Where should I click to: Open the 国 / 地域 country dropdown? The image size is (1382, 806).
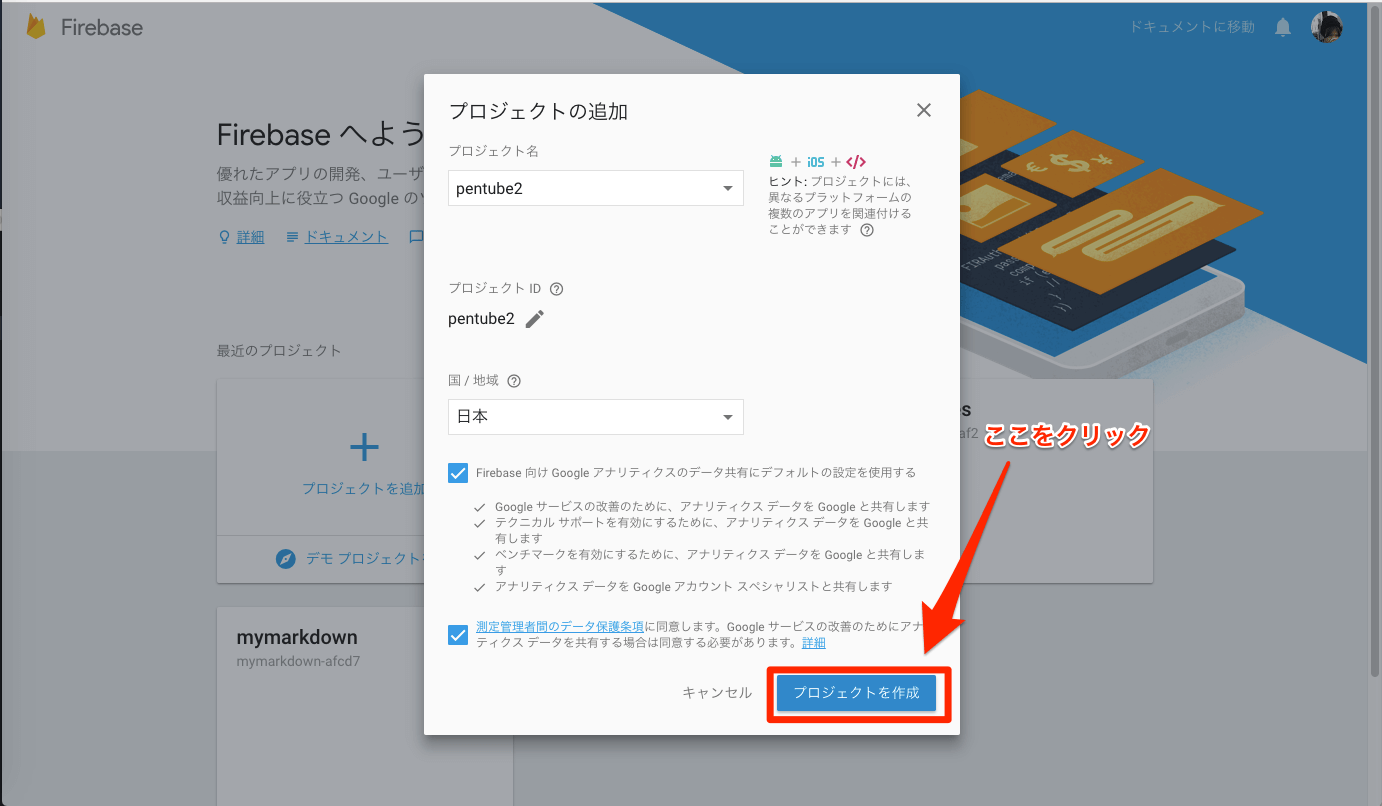tap(596, 417)
